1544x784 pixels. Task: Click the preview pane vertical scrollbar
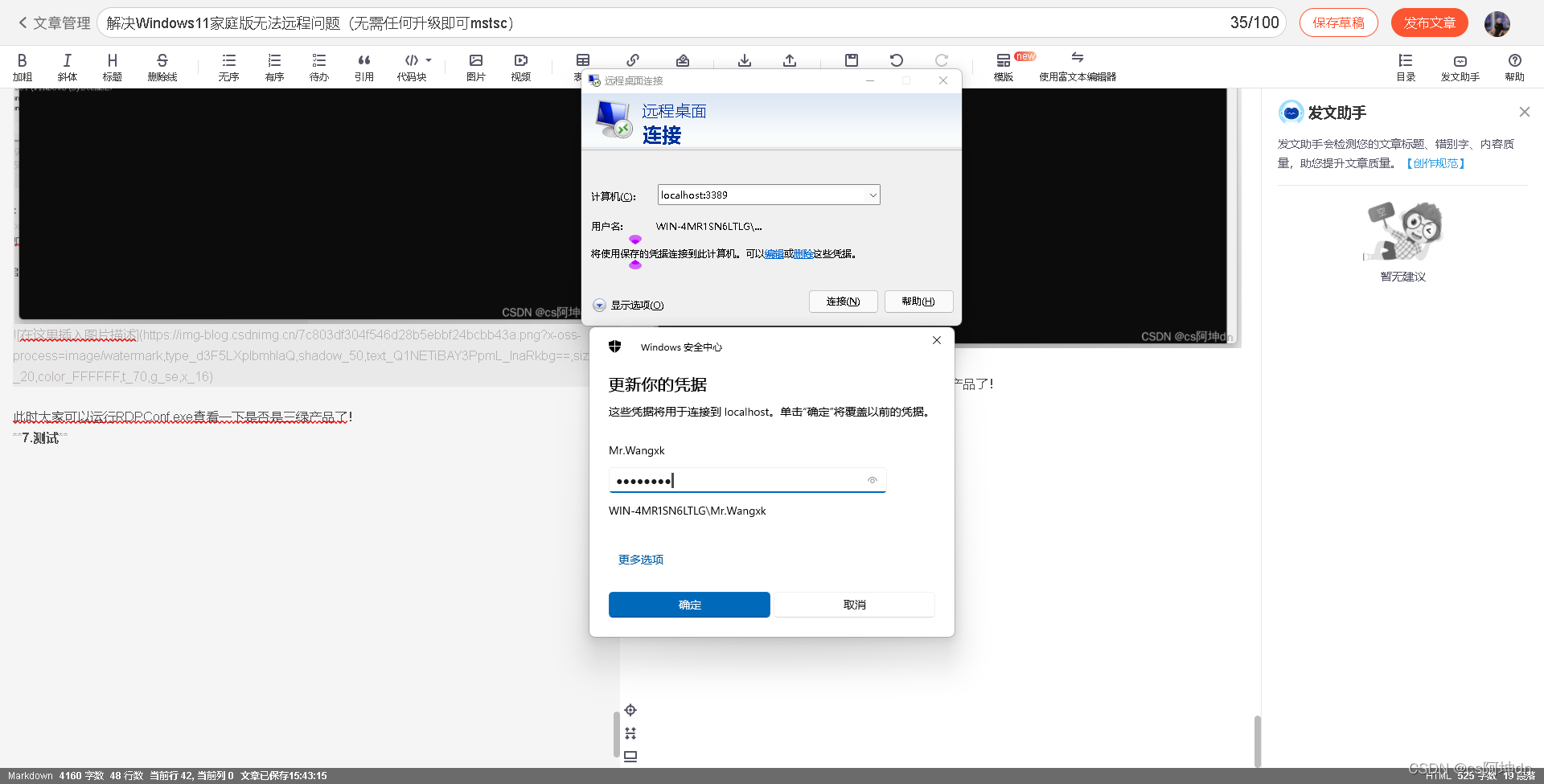(1257, 741)
